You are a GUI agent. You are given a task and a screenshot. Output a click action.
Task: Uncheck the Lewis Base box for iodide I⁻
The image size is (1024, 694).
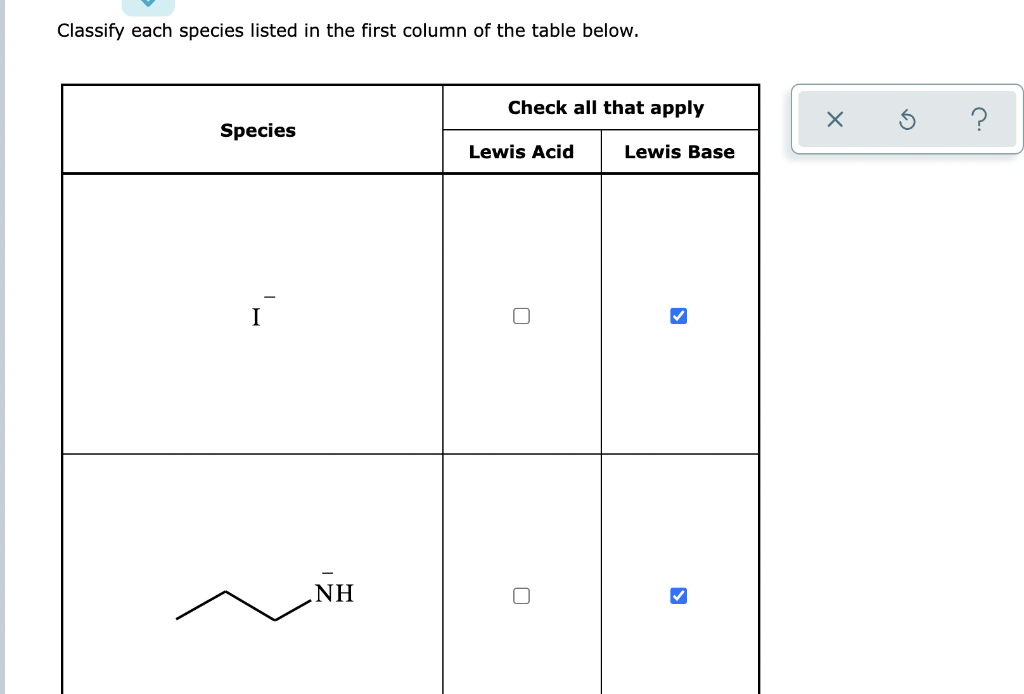tap(679, 315)
